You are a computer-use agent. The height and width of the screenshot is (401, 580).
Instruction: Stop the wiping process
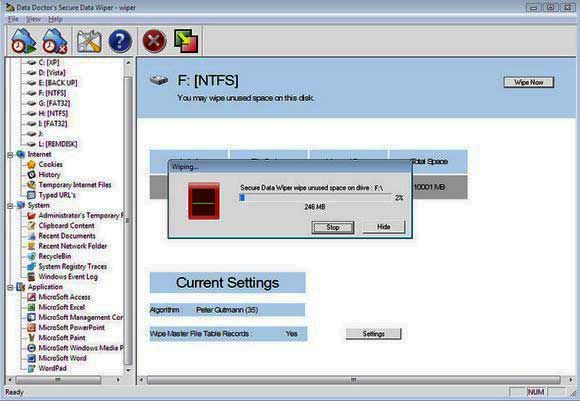point(333,227)
